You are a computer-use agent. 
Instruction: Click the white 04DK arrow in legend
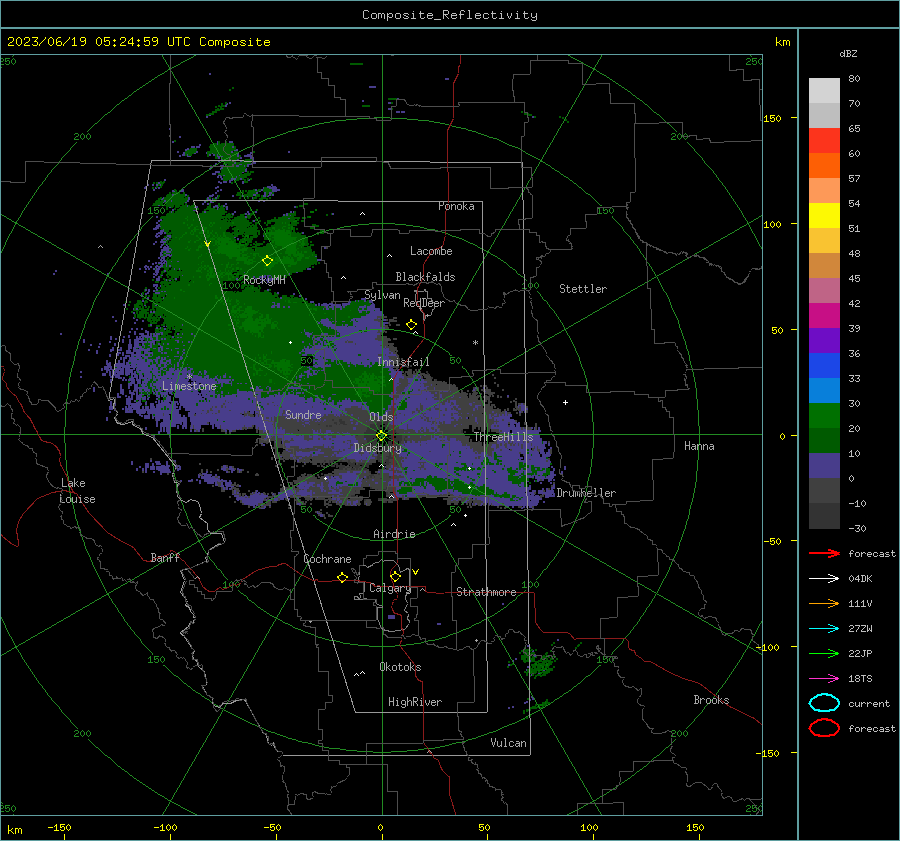click(824, 578)
